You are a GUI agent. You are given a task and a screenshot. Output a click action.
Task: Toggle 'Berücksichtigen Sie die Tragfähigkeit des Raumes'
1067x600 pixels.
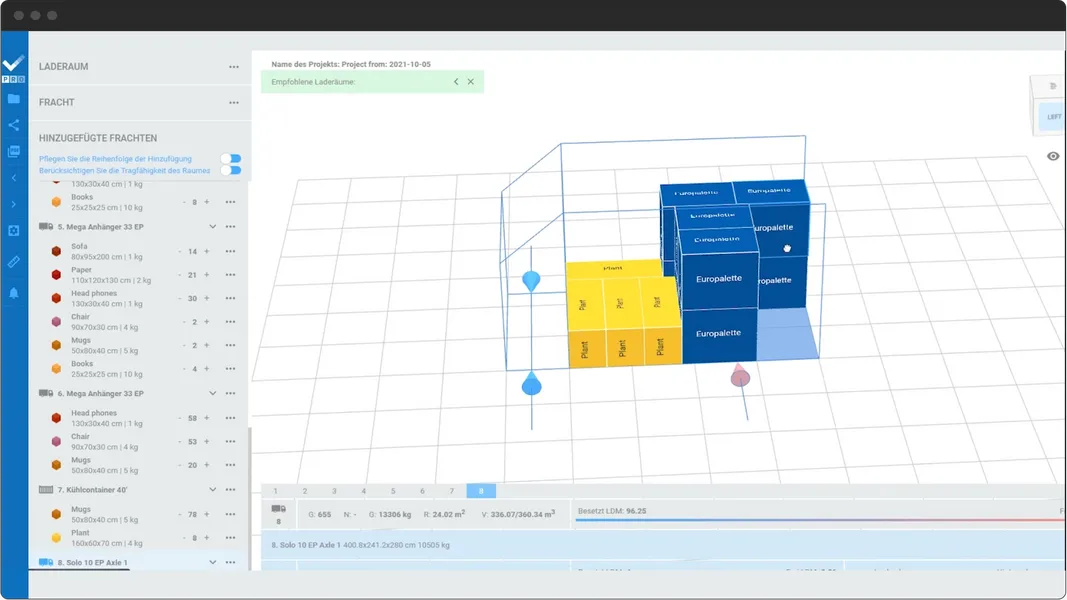pyautogui.click(x=231, y=171)
